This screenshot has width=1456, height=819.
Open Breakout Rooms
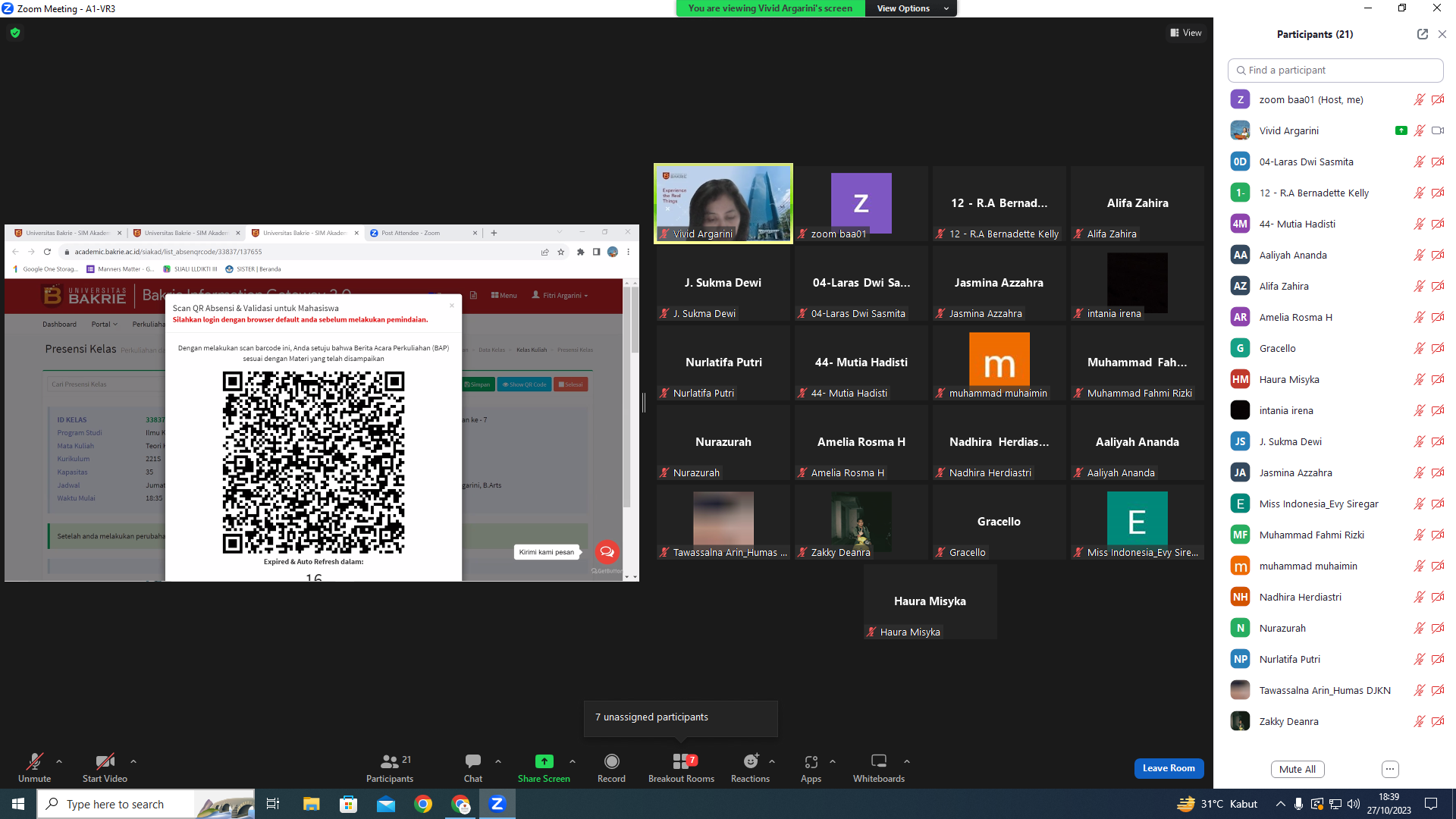(681, 767)
